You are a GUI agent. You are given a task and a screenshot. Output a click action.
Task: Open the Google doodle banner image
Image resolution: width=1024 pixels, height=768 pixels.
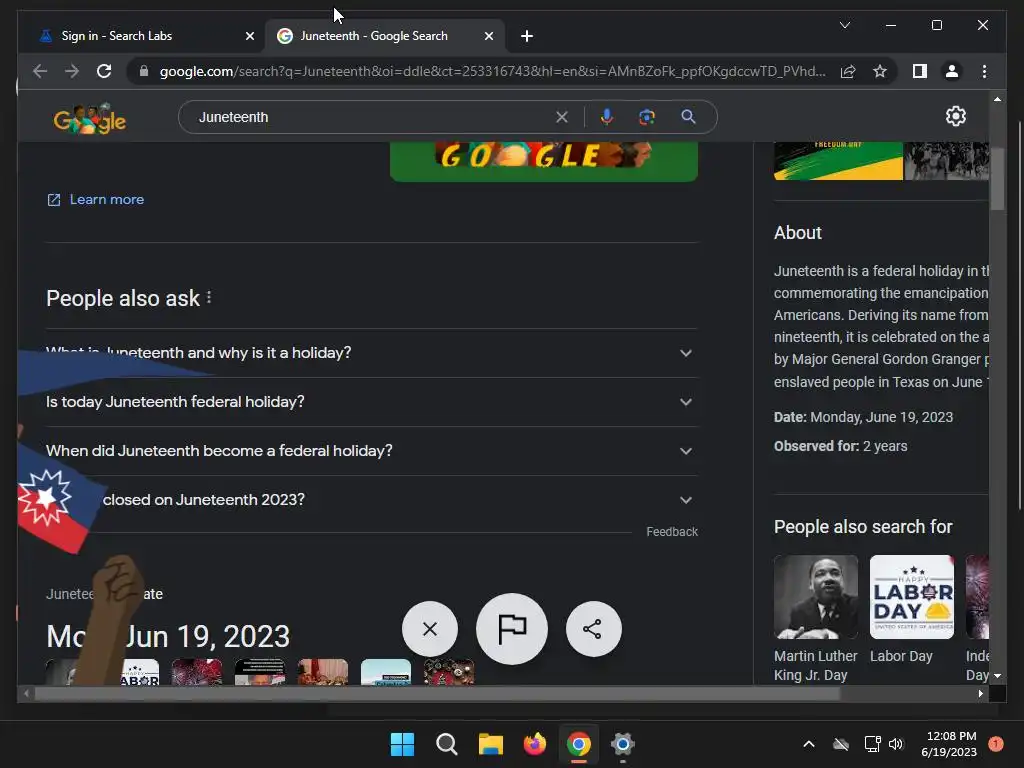tap(543, 161)
